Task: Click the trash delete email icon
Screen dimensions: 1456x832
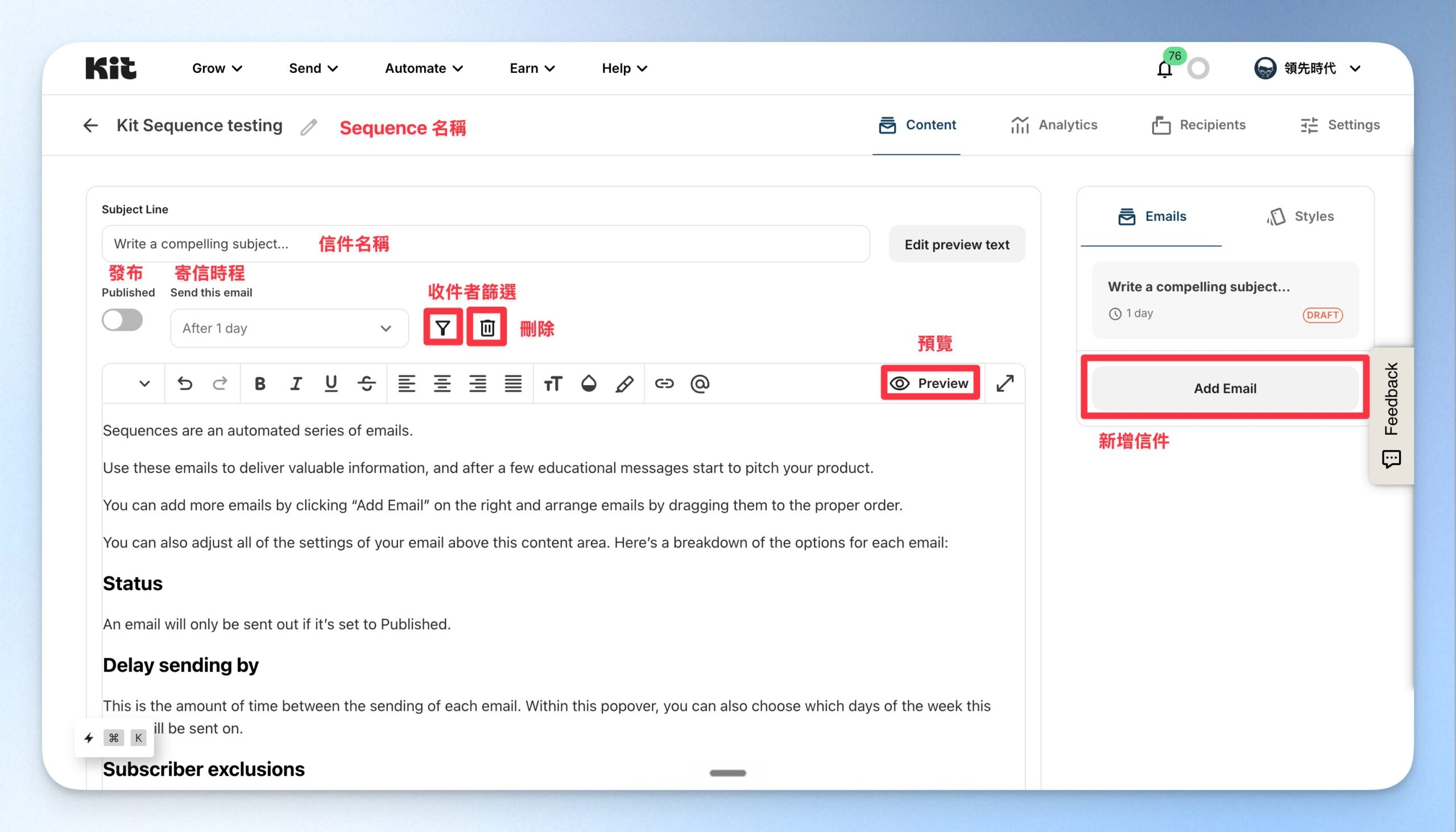Action: pyautogui.click(x=487, y=327)
